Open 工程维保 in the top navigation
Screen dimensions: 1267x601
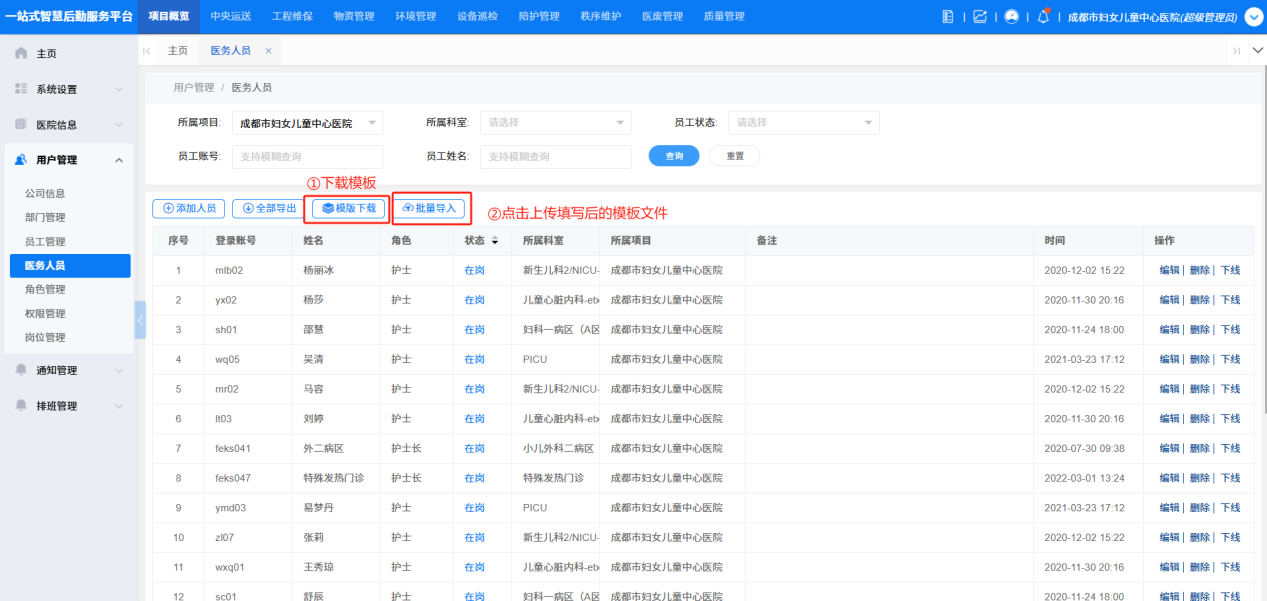tap(292, 16)
